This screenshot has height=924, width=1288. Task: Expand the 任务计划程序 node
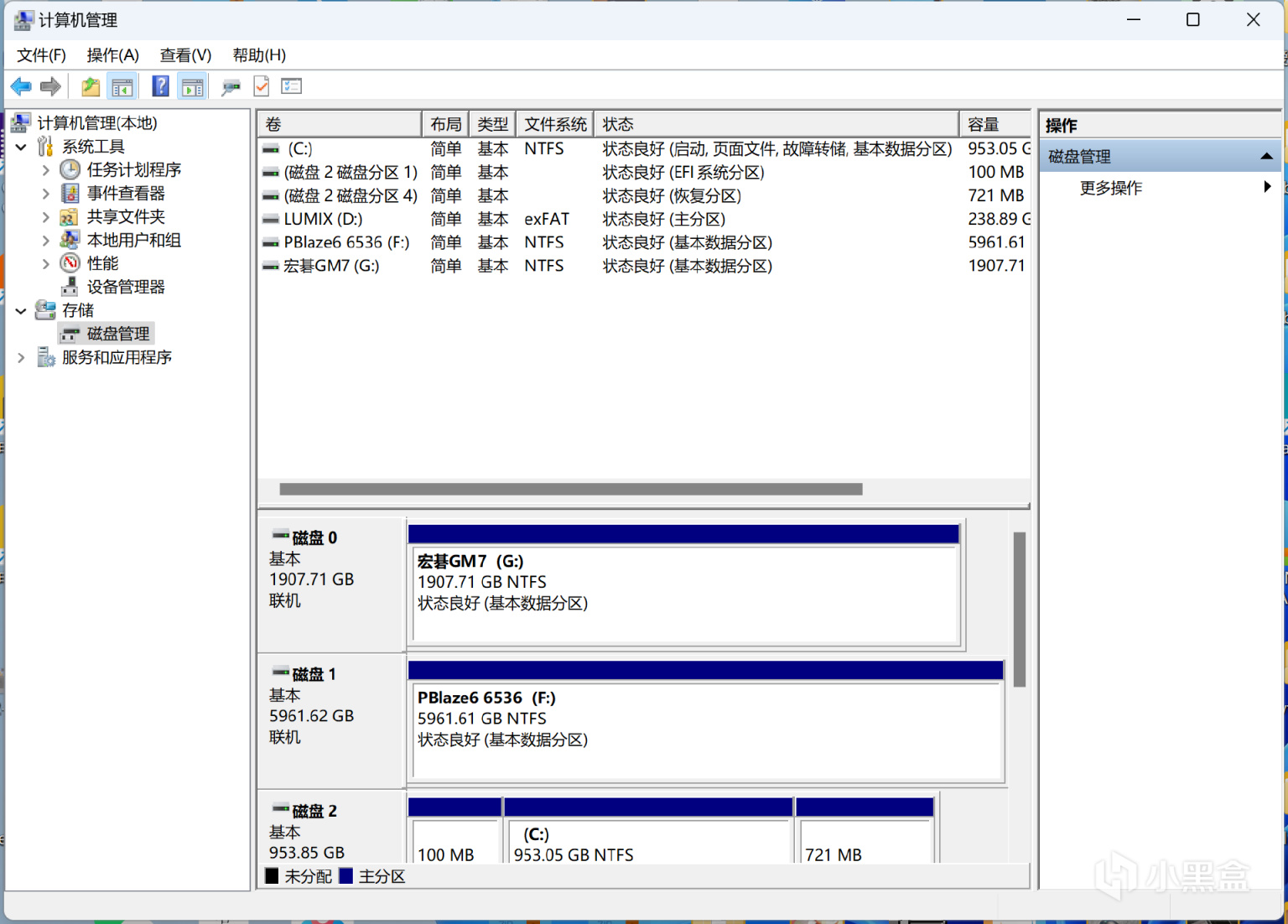(45, 170)
